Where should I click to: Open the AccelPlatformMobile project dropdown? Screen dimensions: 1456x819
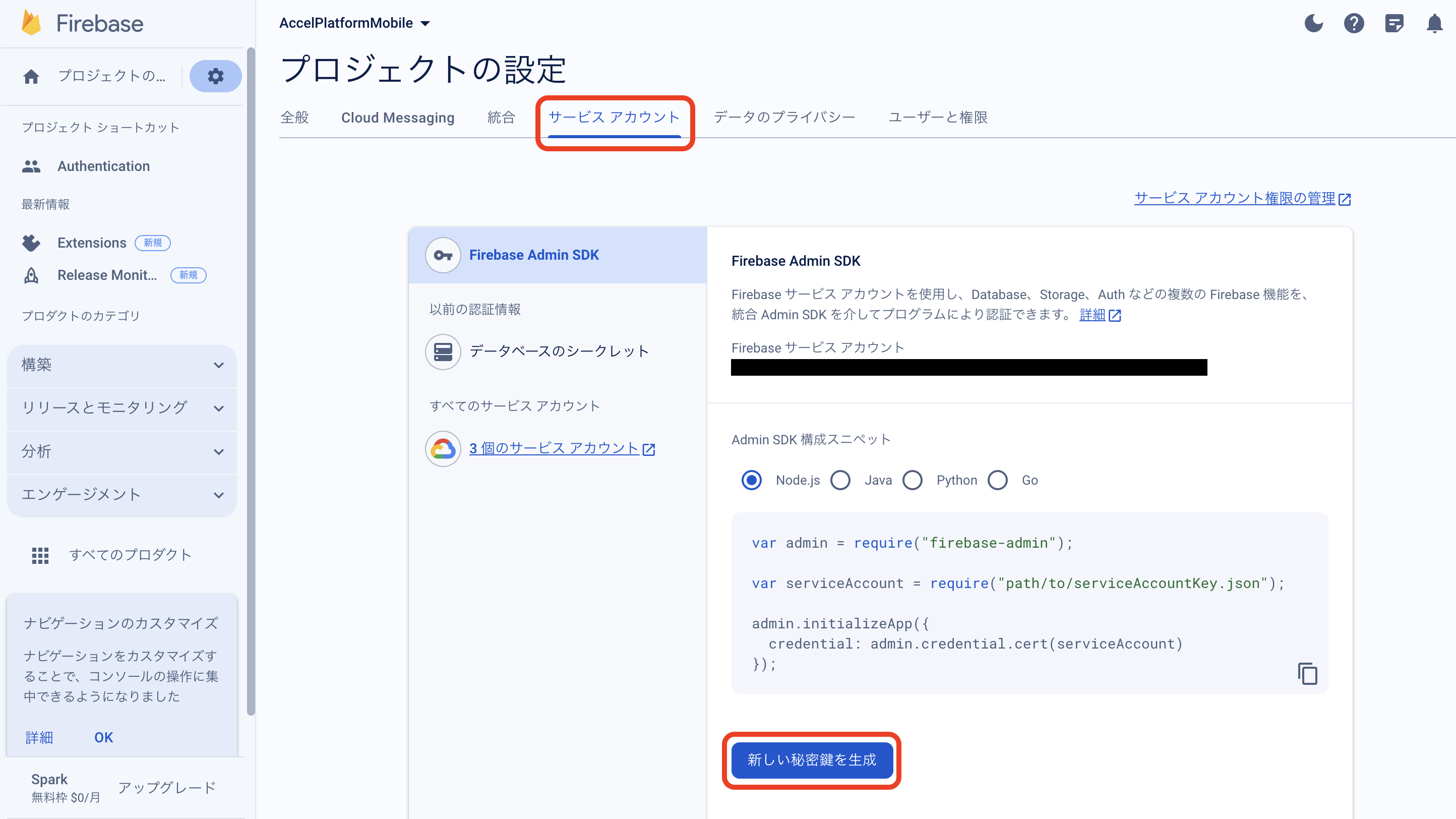click(355, 23)
